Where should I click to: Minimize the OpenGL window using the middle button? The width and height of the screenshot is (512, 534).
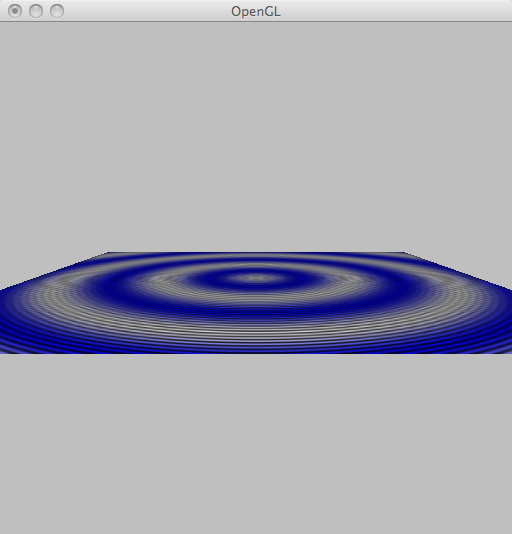tap(36, 11)
